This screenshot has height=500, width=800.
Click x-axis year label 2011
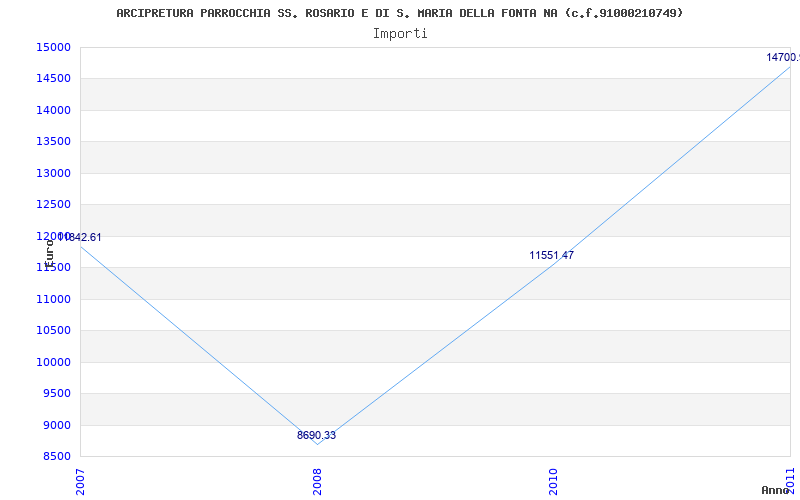(x=790, y=480)
